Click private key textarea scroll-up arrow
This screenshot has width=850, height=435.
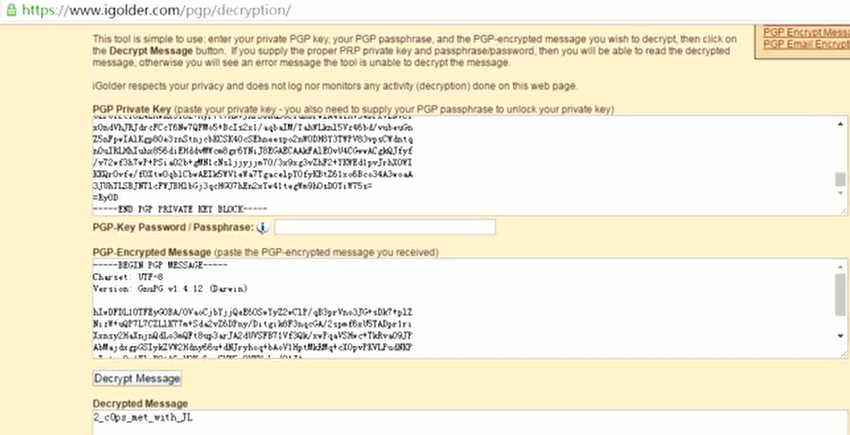click(x=840, y=122)
